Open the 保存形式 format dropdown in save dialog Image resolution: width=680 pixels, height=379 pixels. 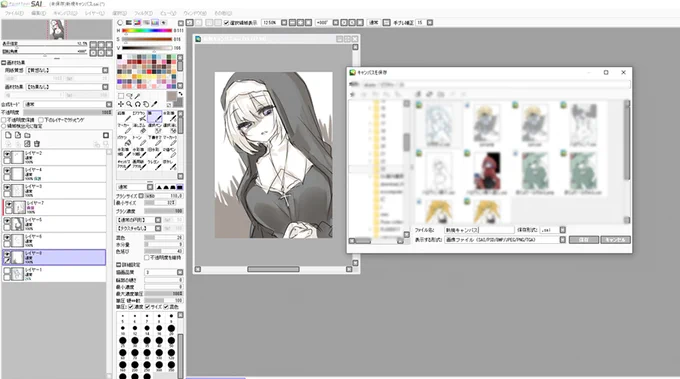coord(562,230)
